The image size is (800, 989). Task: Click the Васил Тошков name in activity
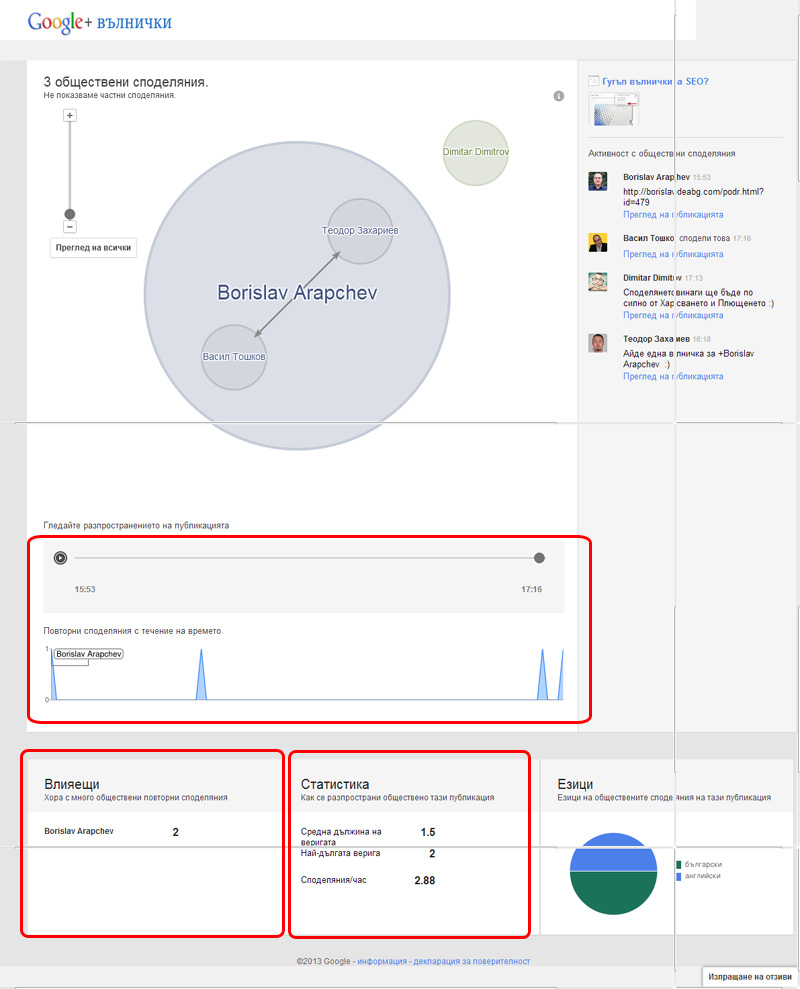click(649, 238)
